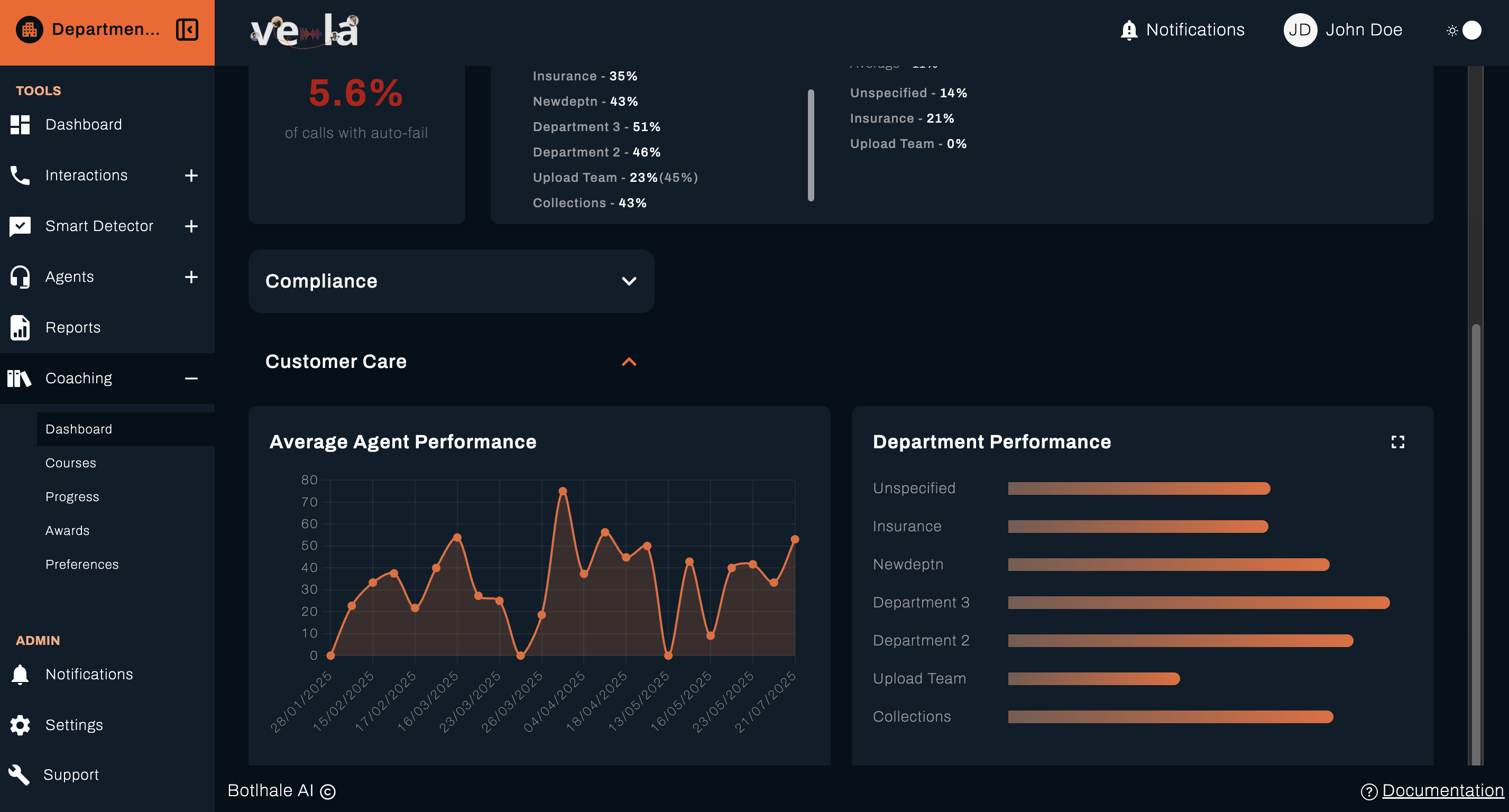
Task: Click the Support wrench icon
Action: [x=20, y=774]
